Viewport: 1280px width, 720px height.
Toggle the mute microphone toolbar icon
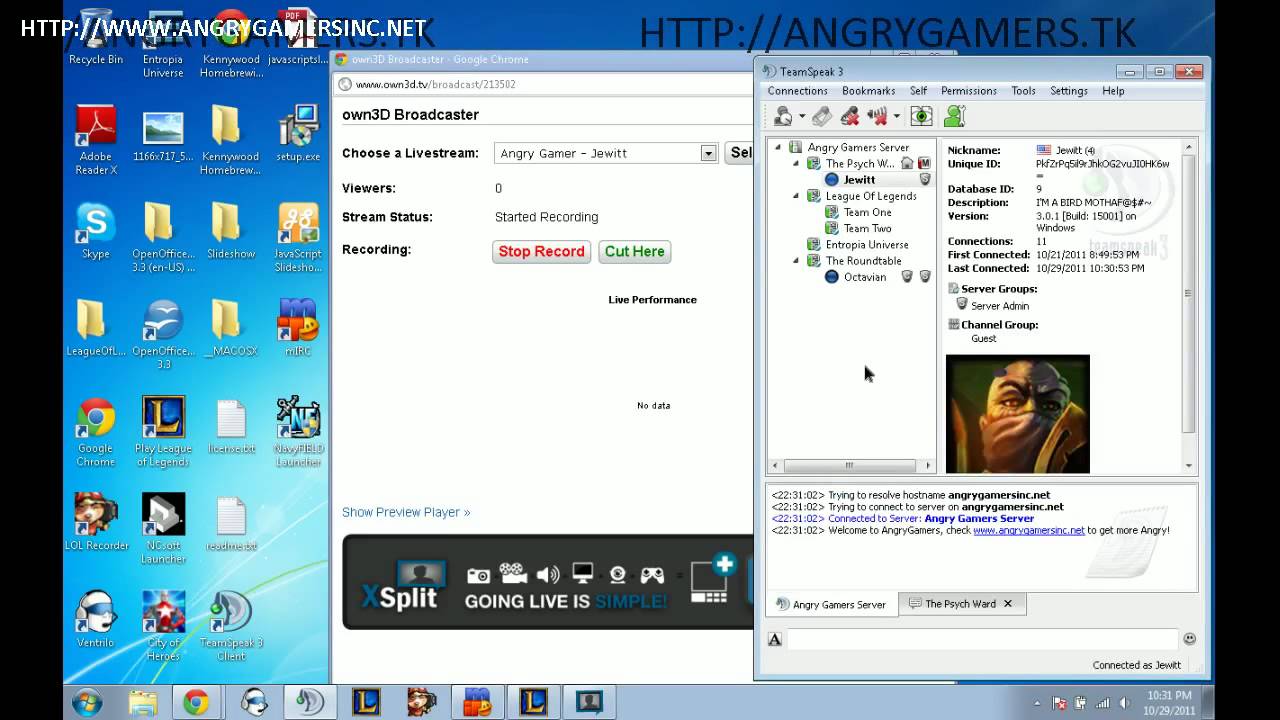[x=850, y=116]
